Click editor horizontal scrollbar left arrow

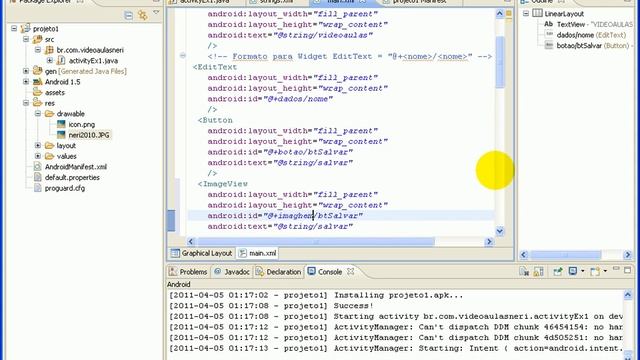191,242
